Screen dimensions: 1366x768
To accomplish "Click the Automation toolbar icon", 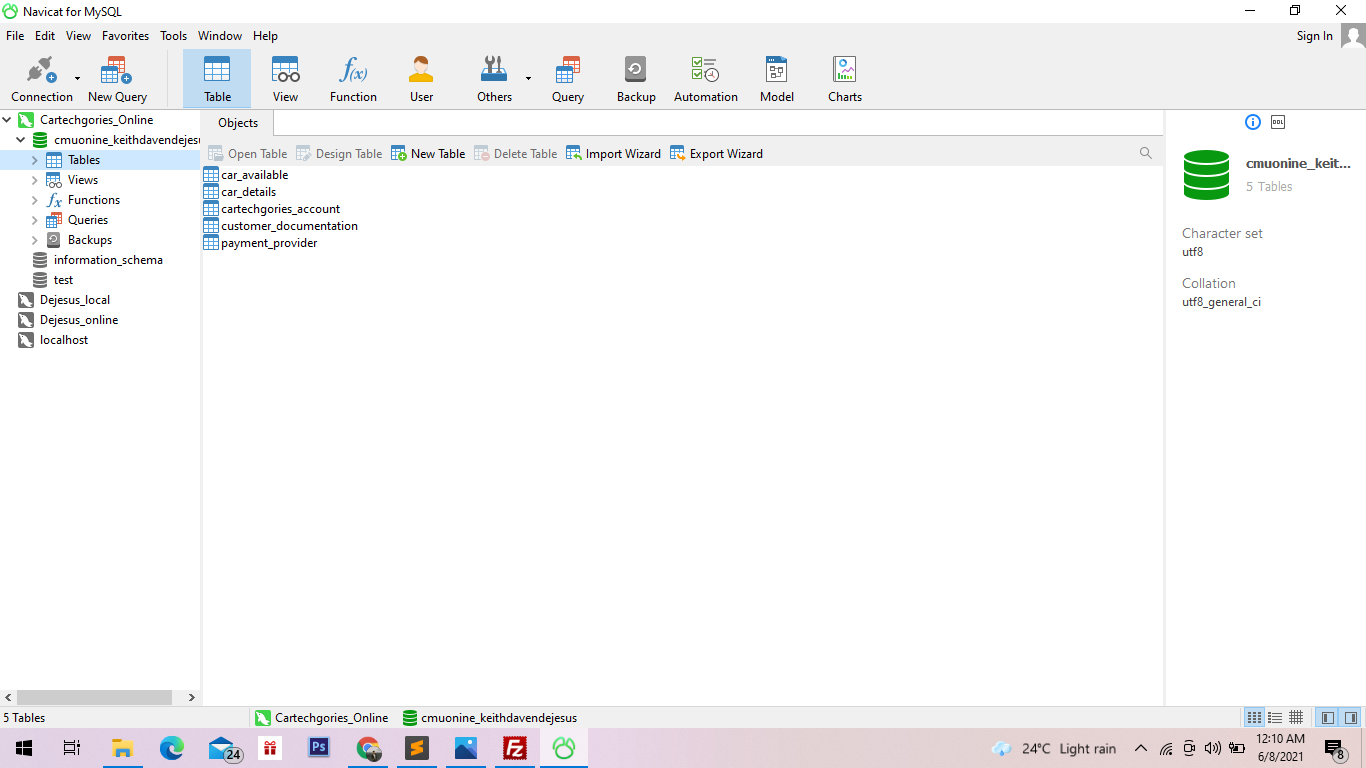I will point(705,79).
